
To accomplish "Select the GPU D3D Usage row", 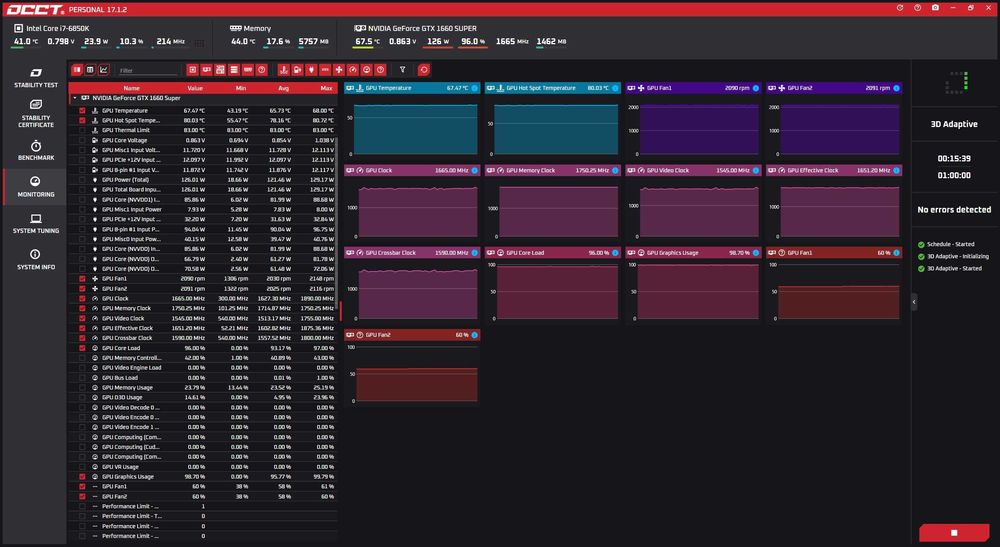I will [203, 397].
